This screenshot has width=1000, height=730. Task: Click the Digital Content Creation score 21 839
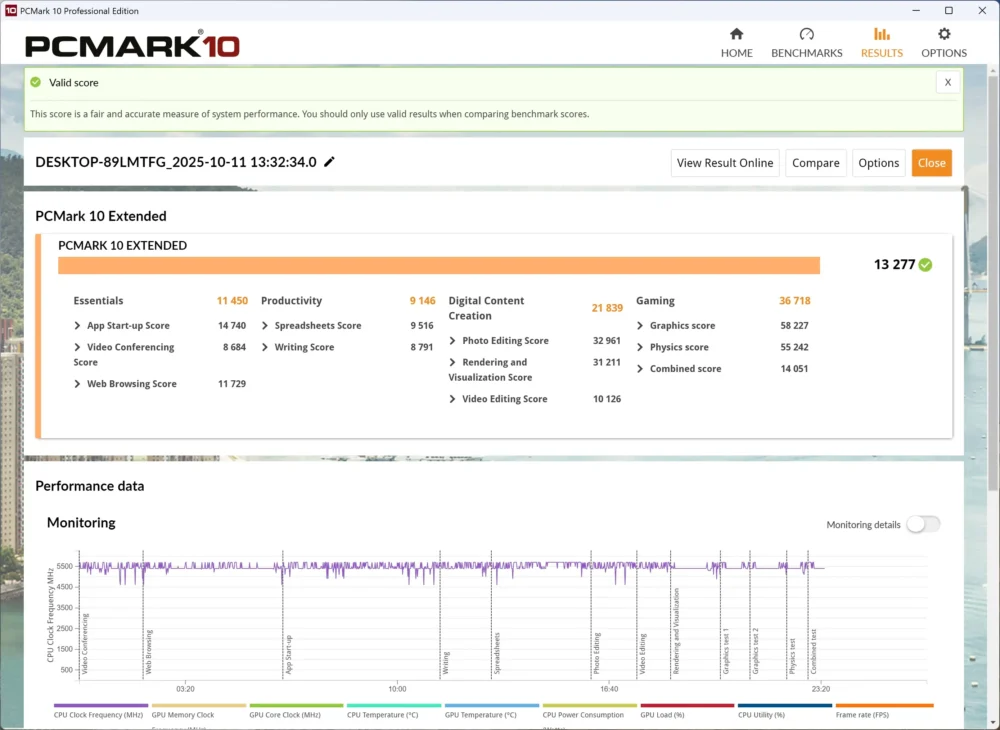click(x=607, y=308)
